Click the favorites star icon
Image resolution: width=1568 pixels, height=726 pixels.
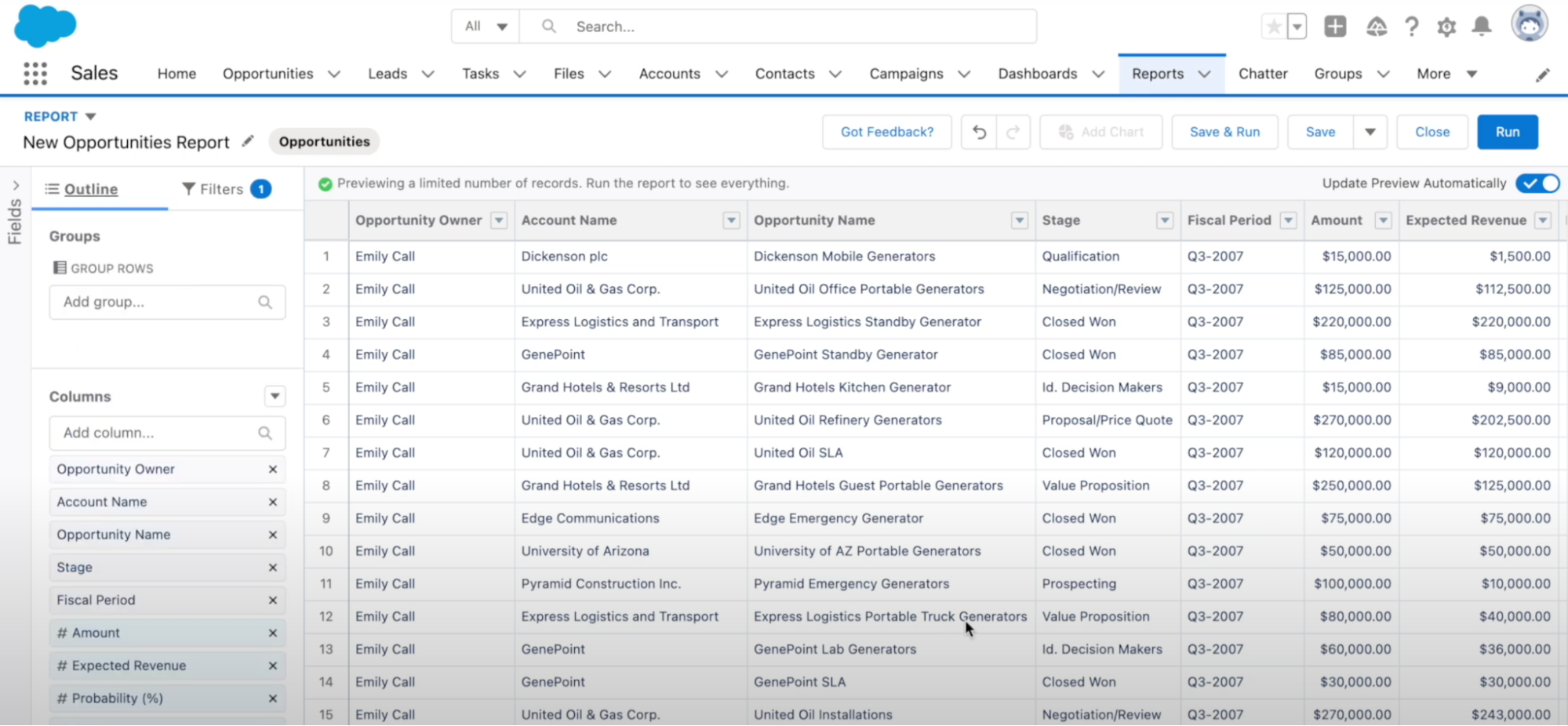(1272, 26)
